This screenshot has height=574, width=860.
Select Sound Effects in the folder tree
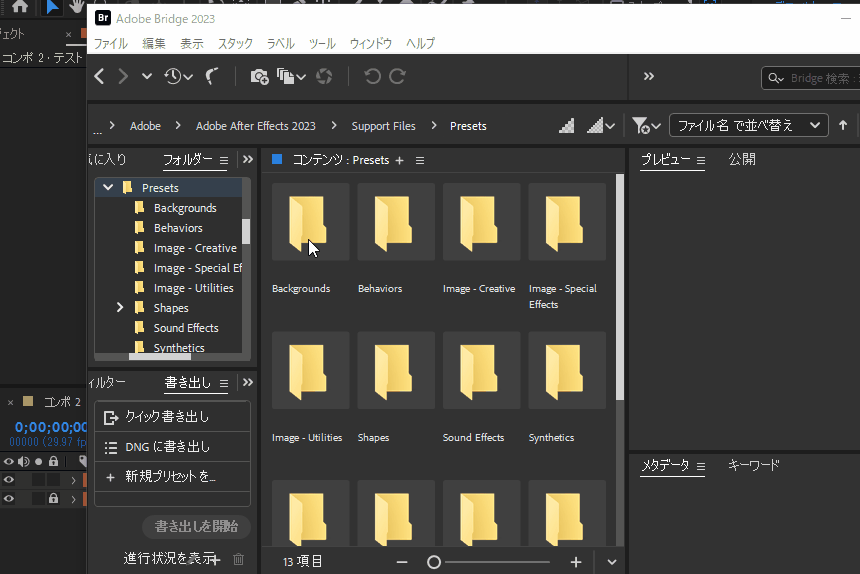click(186, 328)
